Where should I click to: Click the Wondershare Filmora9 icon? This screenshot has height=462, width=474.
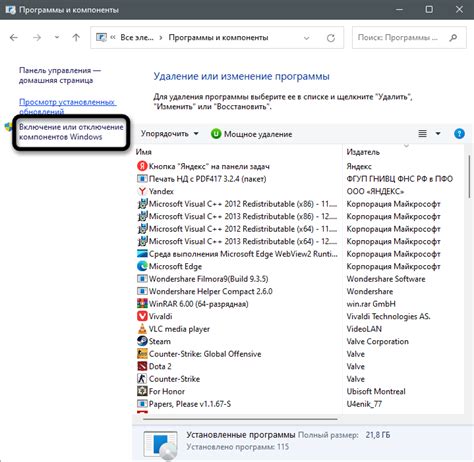(x=142, y=279)
